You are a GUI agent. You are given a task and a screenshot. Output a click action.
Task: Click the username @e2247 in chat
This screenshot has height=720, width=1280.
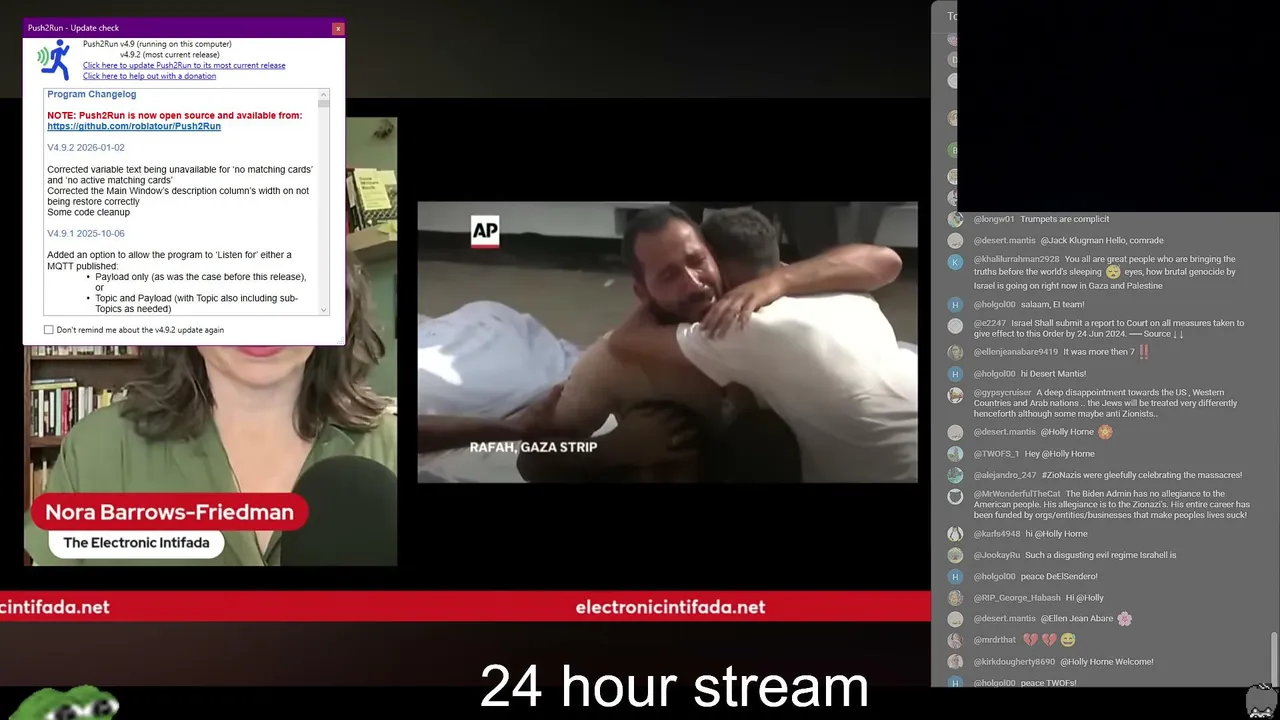pyautogui.click(x=989, y=323)
